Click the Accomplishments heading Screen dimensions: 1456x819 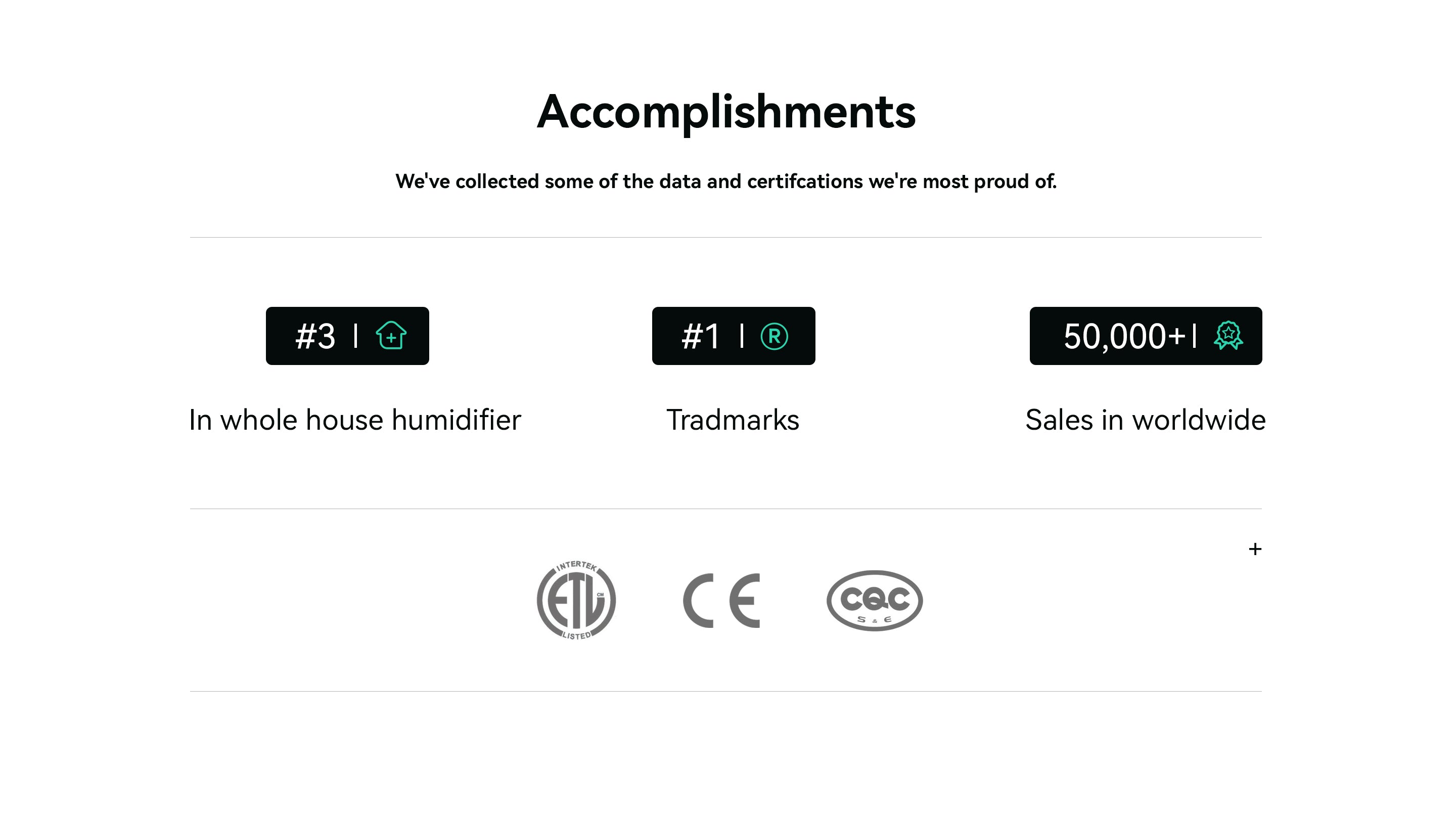point(726,112)
